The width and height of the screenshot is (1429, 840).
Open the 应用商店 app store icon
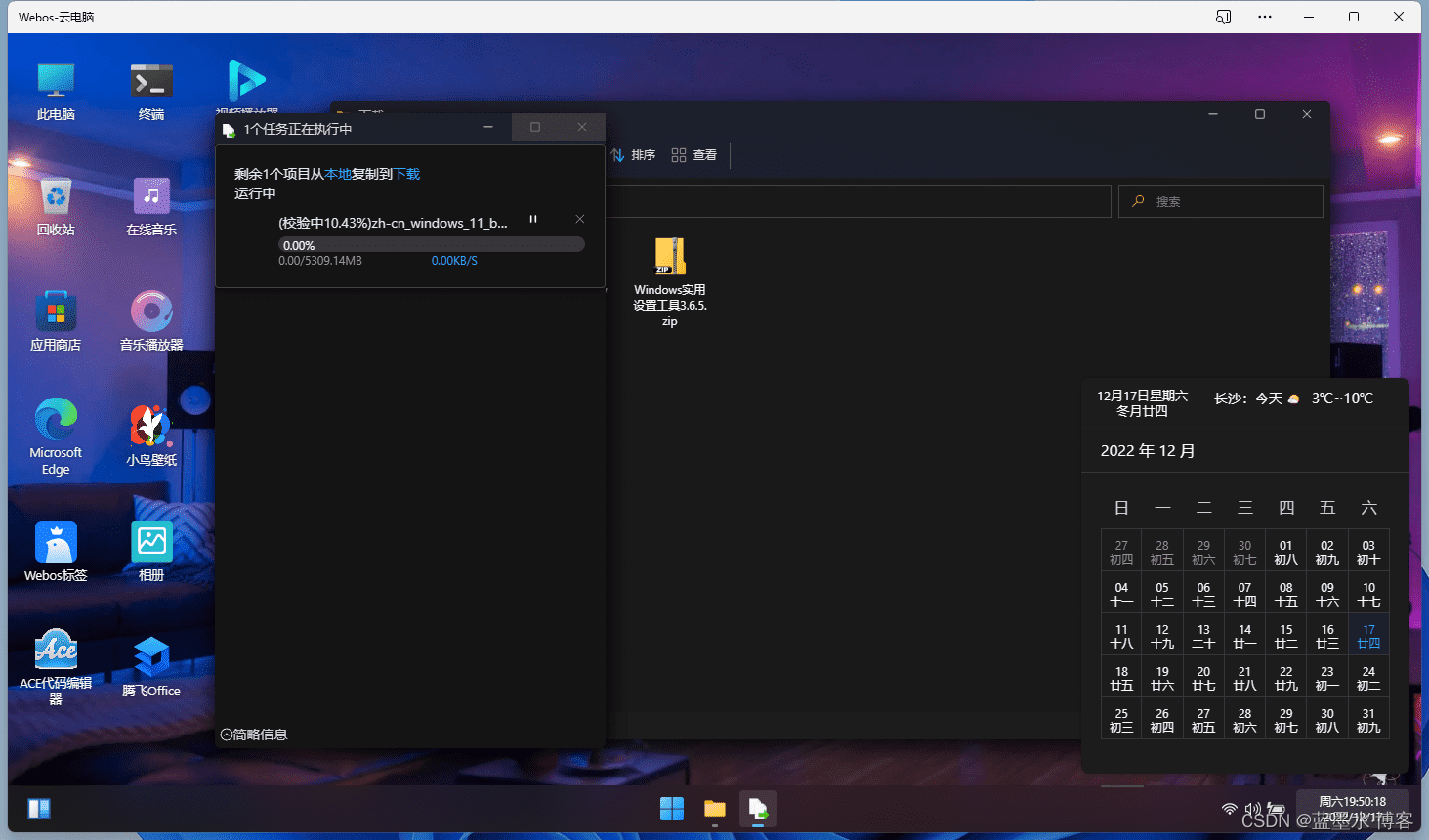tap(56, 322)
